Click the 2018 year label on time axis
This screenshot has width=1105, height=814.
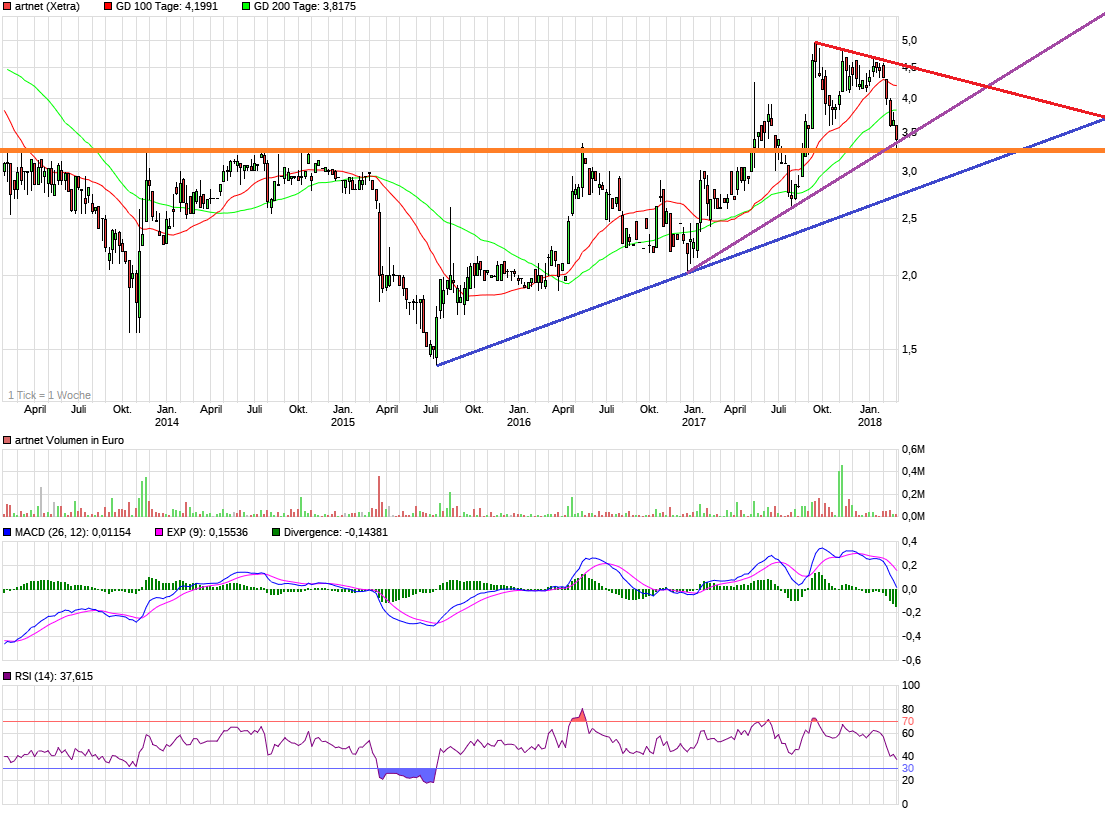tap(870, 423)
